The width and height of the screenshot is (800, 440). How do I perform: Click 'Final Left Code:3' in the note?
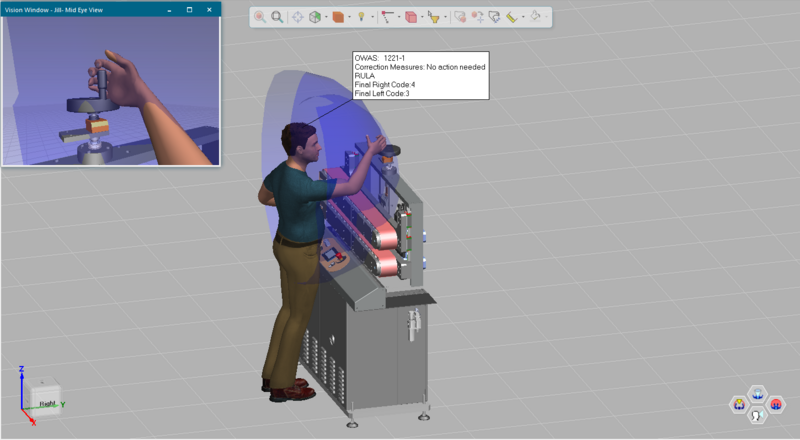click(x=382, y=93)
